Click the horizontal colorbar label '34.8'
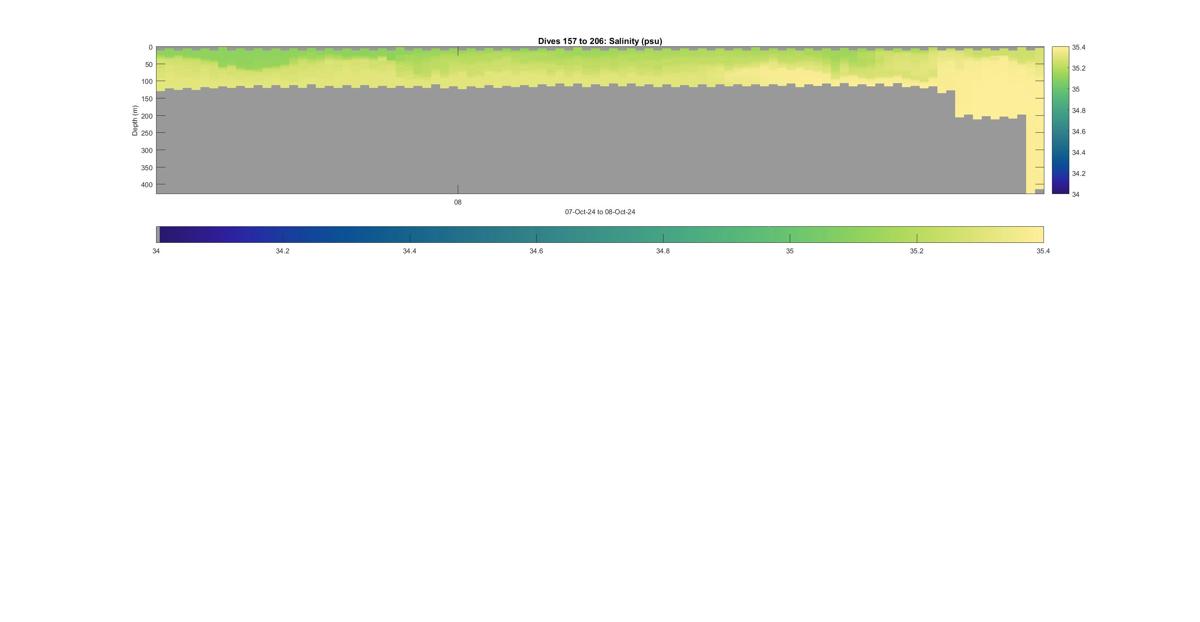This screenshot has width=1200, height=622. 663,251
